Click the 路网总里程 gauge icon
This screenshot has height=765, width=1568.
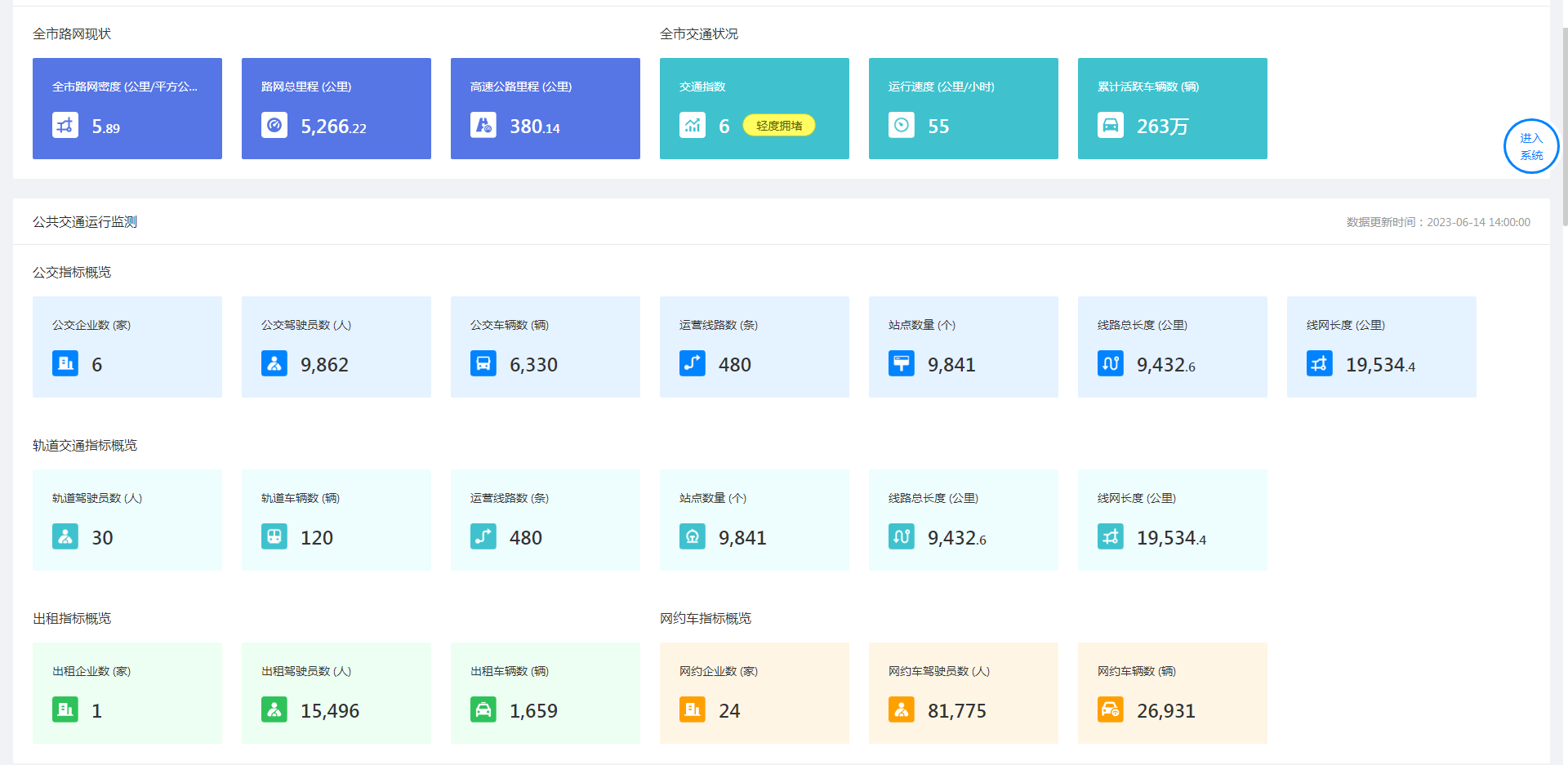(274, 126)
